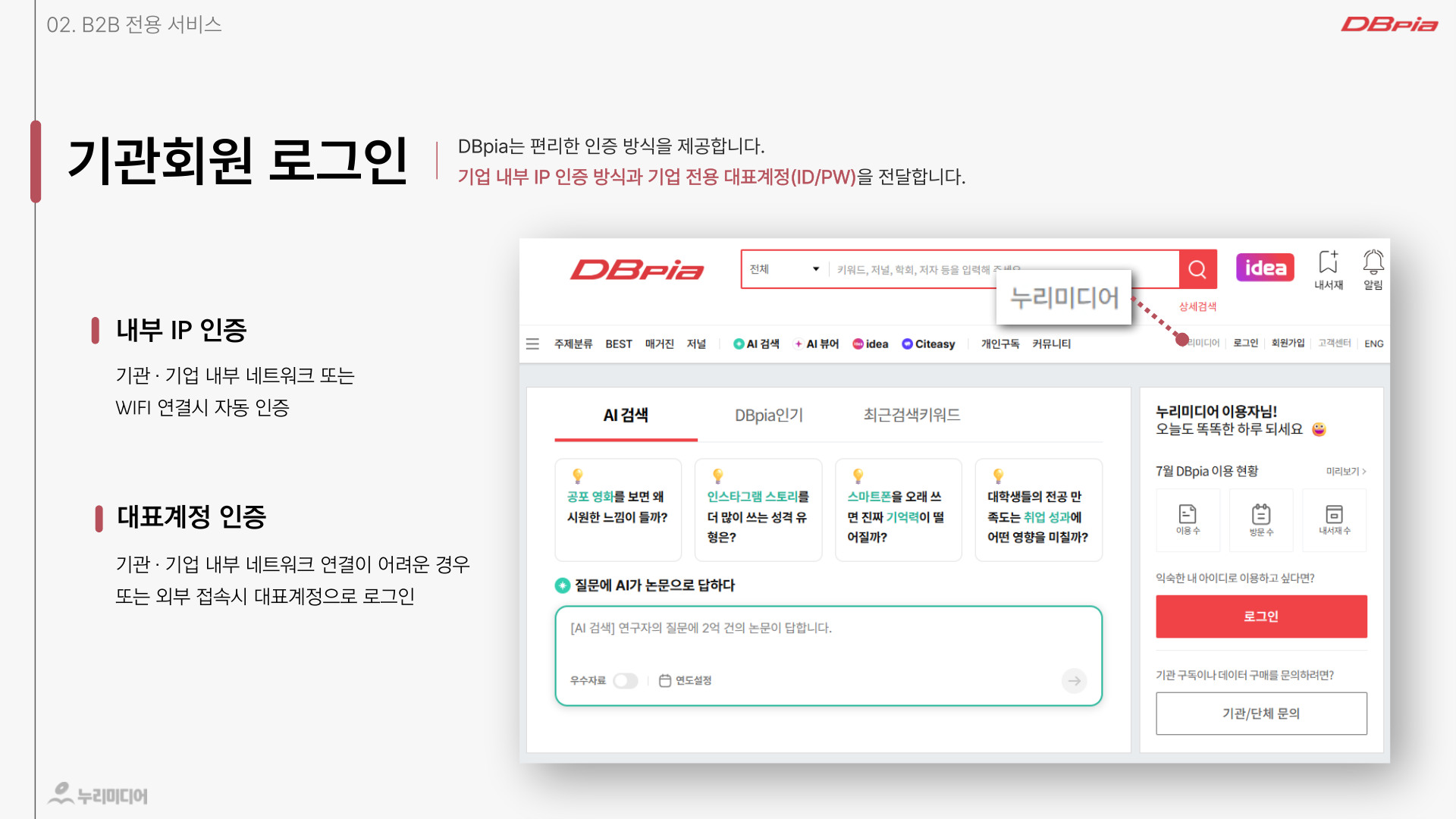Switch language via ENG link
Viewport: 1456px width, 819px height.
coord(1373,344)
